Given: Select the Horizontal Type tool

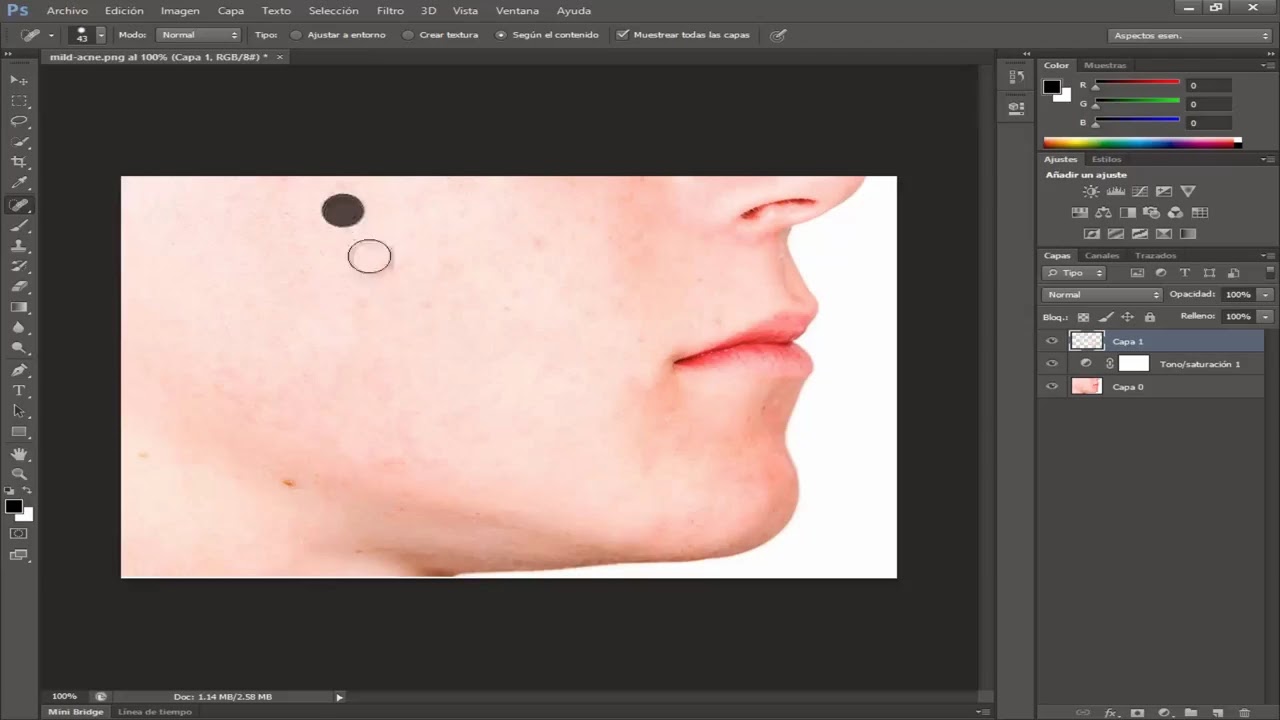Looking at the screenshot, I should (19, 390).
